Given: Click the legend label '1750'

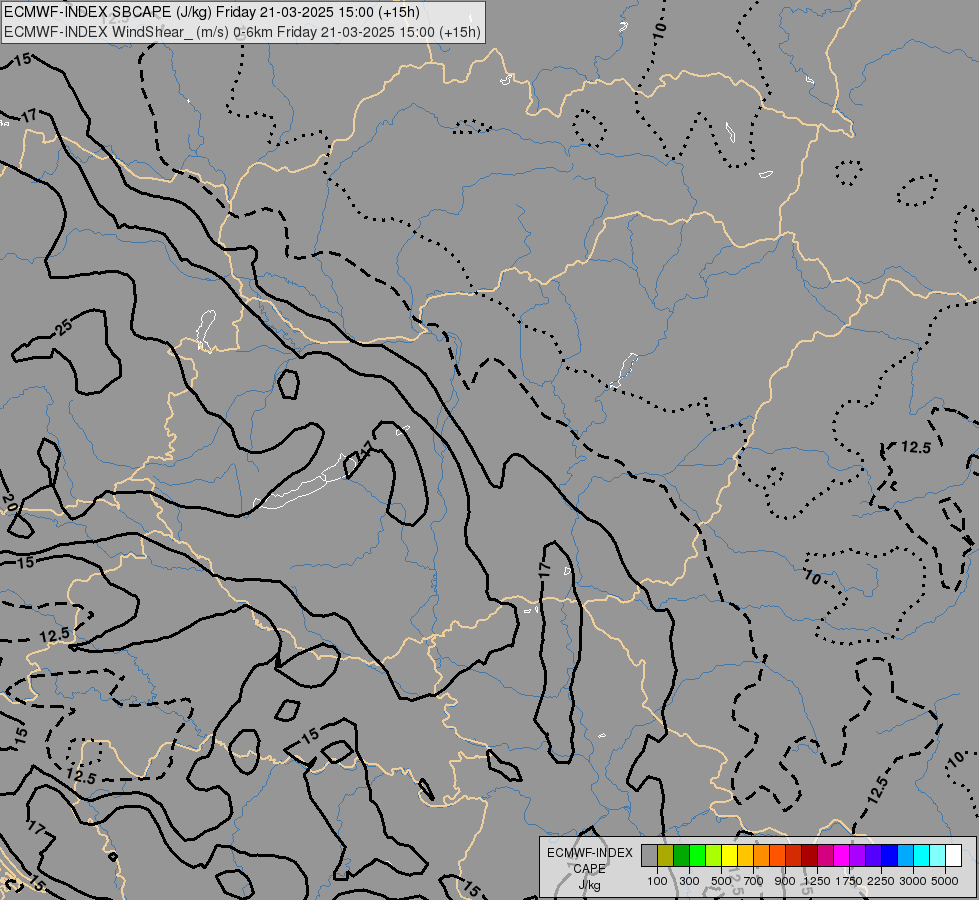Looking at the screenshot, I should (849, 881).
